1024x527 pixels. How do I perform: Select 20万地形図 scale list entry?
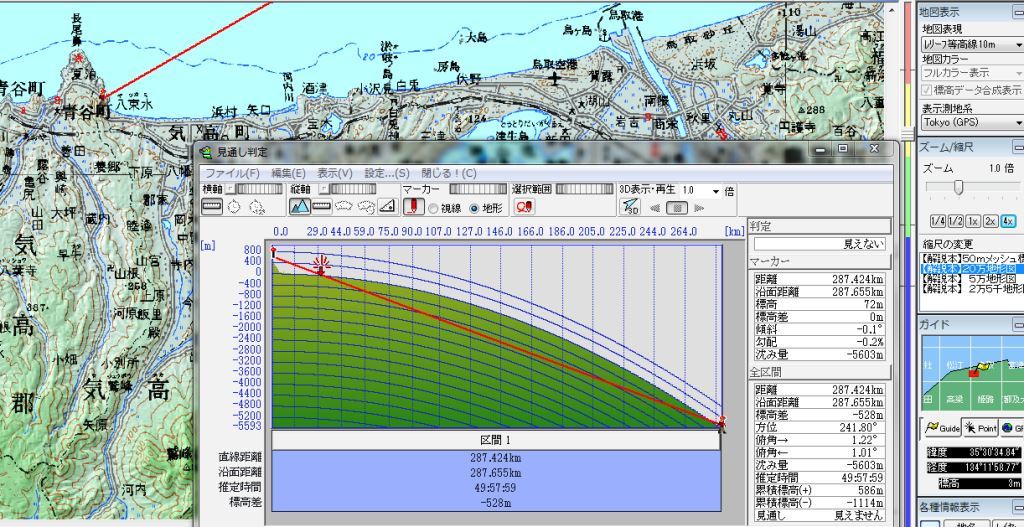[x=970, y=268]
